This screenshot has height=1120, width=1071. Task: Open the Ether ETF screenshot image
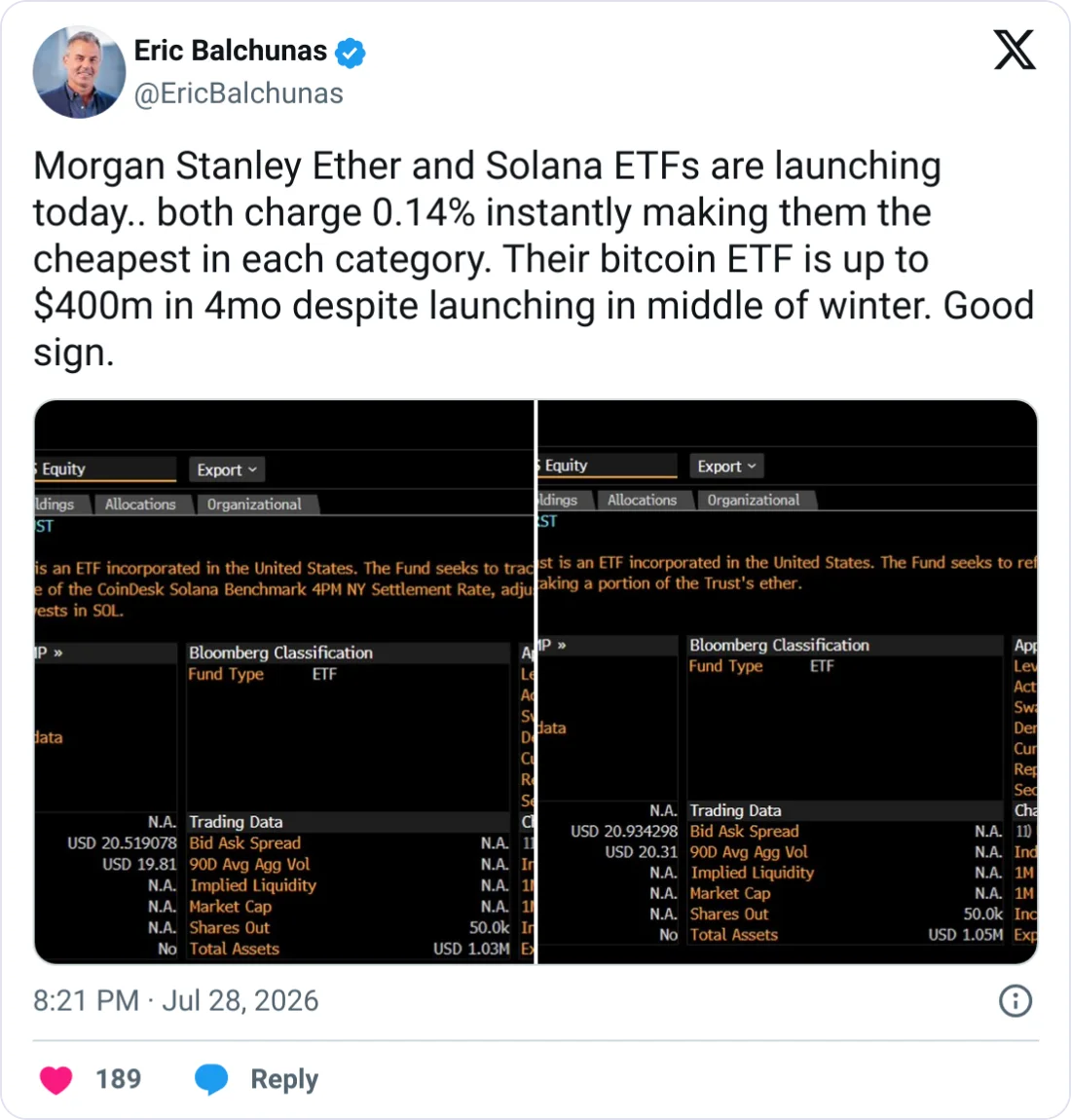click(x=788, y=682)
